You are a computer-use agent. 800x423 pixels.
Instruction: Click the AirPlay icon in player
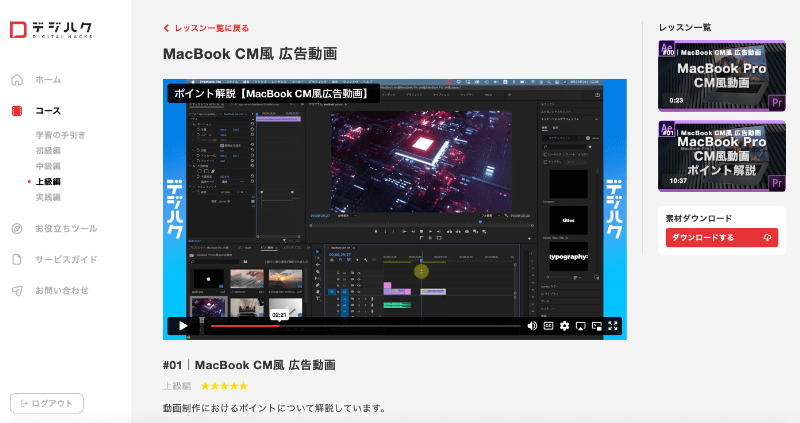pos(580,325)
